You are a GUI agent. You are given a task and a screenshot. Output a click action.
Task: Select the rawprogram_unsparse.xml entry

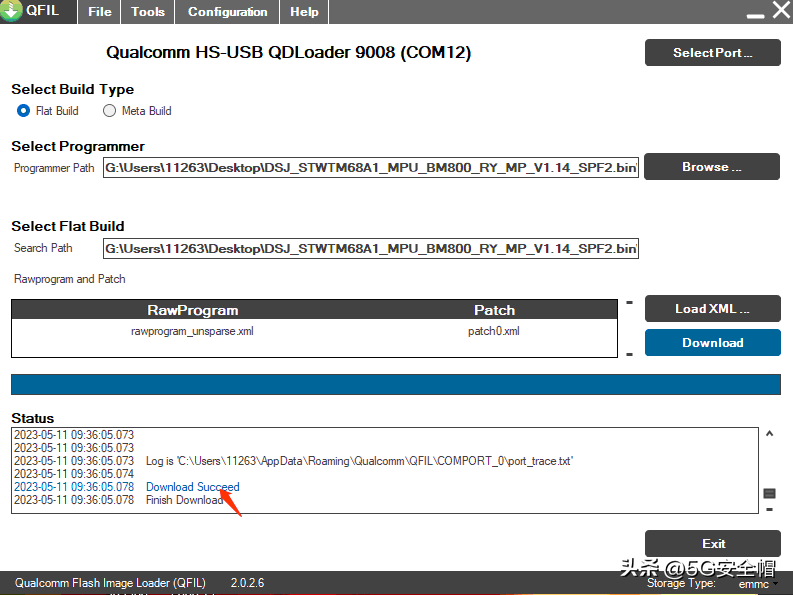click(192, 331)
